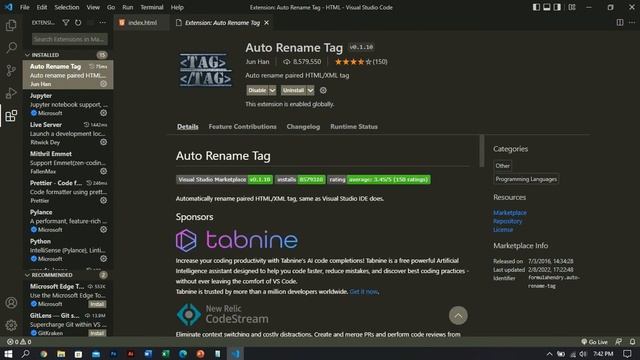
Task: Open Windows taskbar search
Action: [x=25, y=353]
